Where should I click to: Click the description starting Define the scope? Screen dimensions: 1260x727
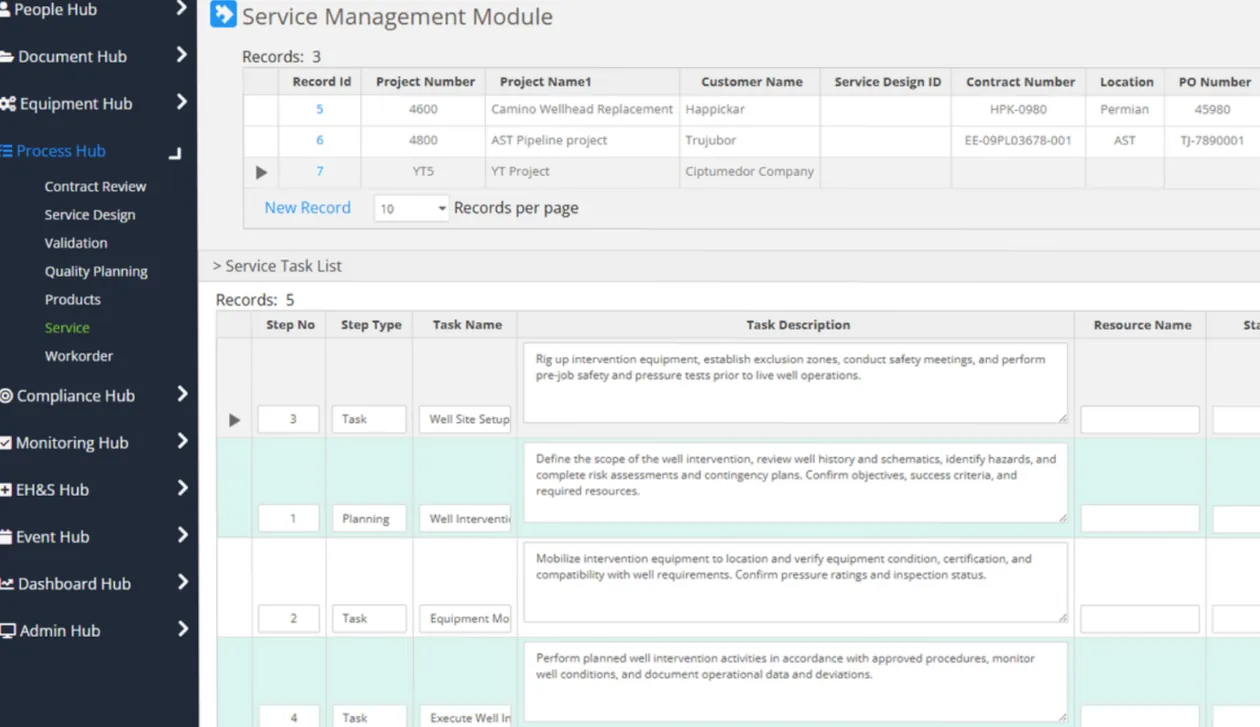pos(795,483)
